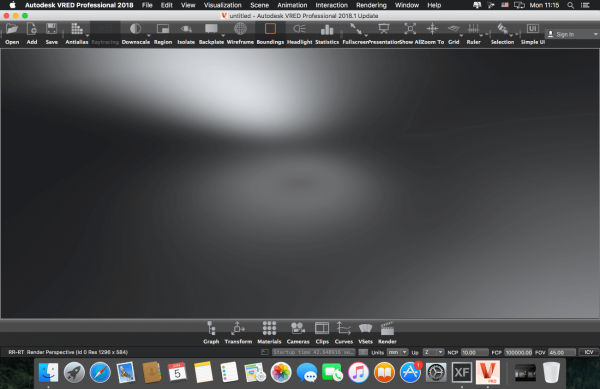The image size is (600, 389).
Task: Open the Rendering menu
Action: tap(371, 5)
